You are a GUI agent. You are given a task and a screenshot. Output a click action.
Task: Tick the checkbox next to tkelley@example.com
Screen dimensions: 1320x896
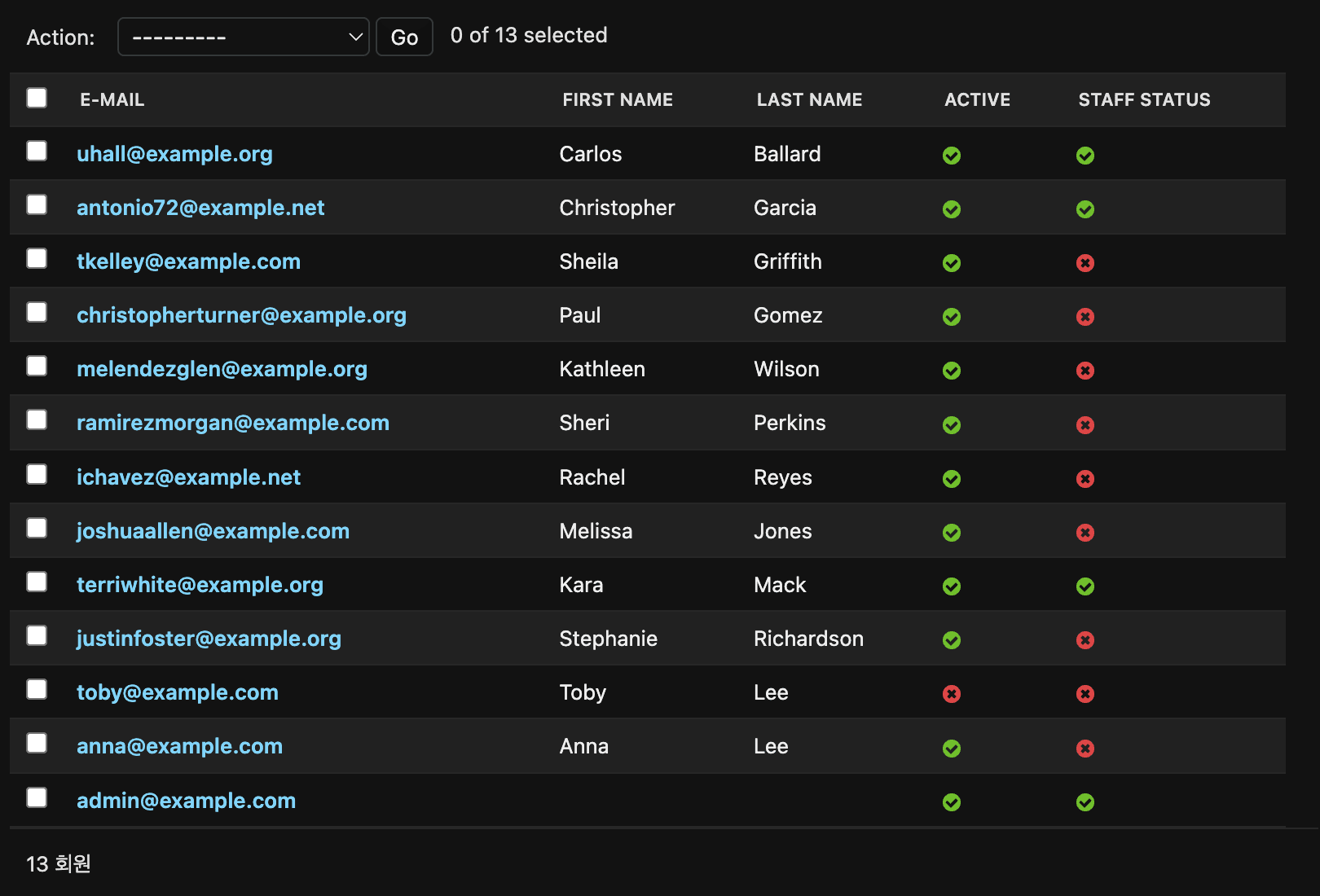coord(37,258)
